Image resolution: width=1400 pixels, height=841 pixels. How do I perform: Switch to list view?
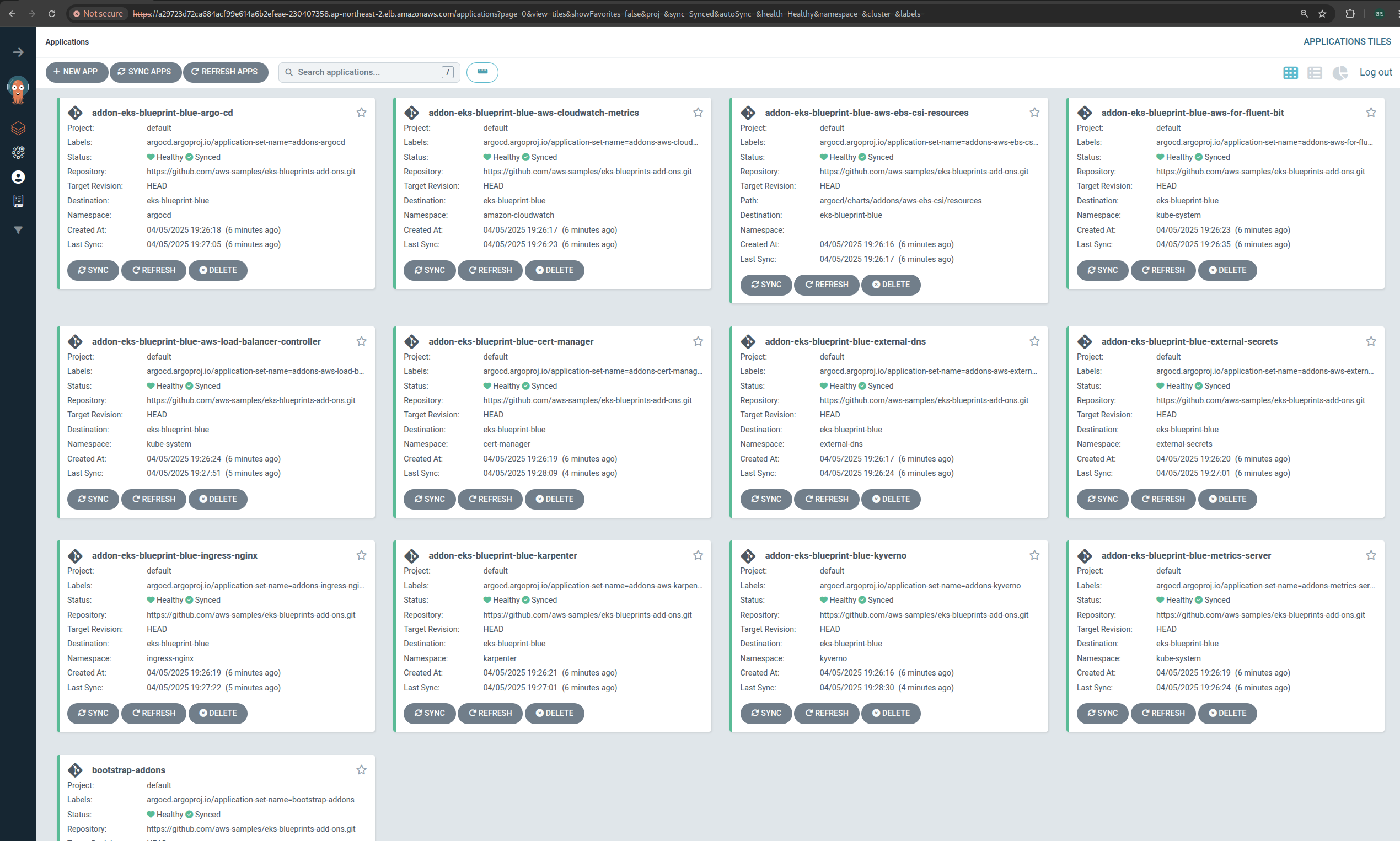click(x=1315, y=73)
